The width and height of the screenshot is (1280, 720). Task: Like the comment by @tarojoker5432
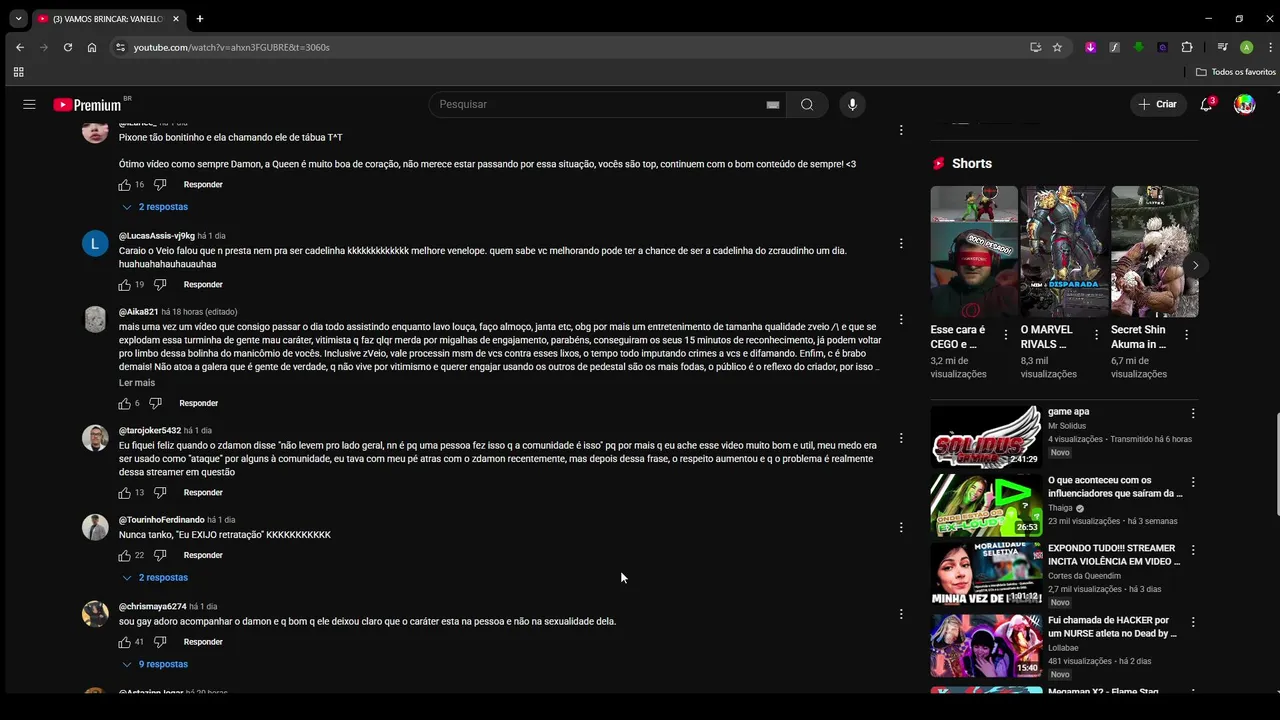(125, 492)
